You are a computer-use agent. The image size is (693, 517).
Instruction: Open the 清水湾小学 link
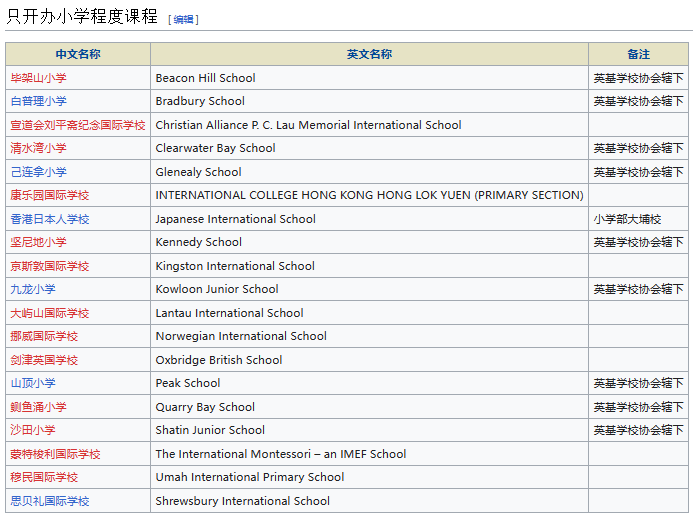click(x=38, y=148)
